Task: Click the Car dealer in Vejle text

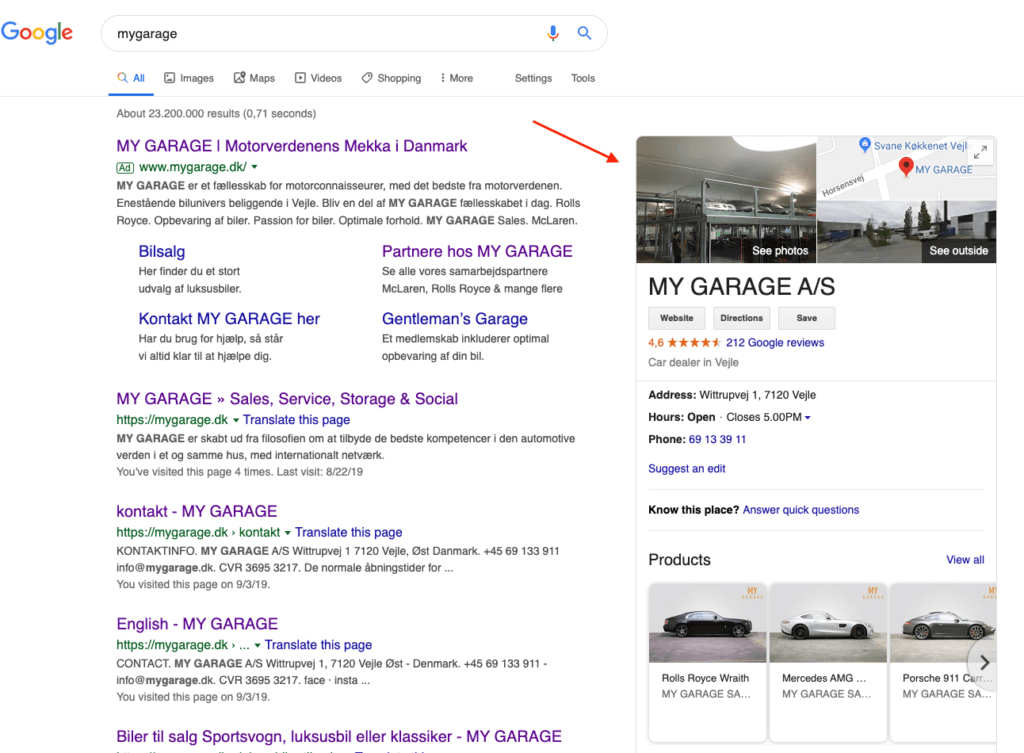Action: pos(693,362)
